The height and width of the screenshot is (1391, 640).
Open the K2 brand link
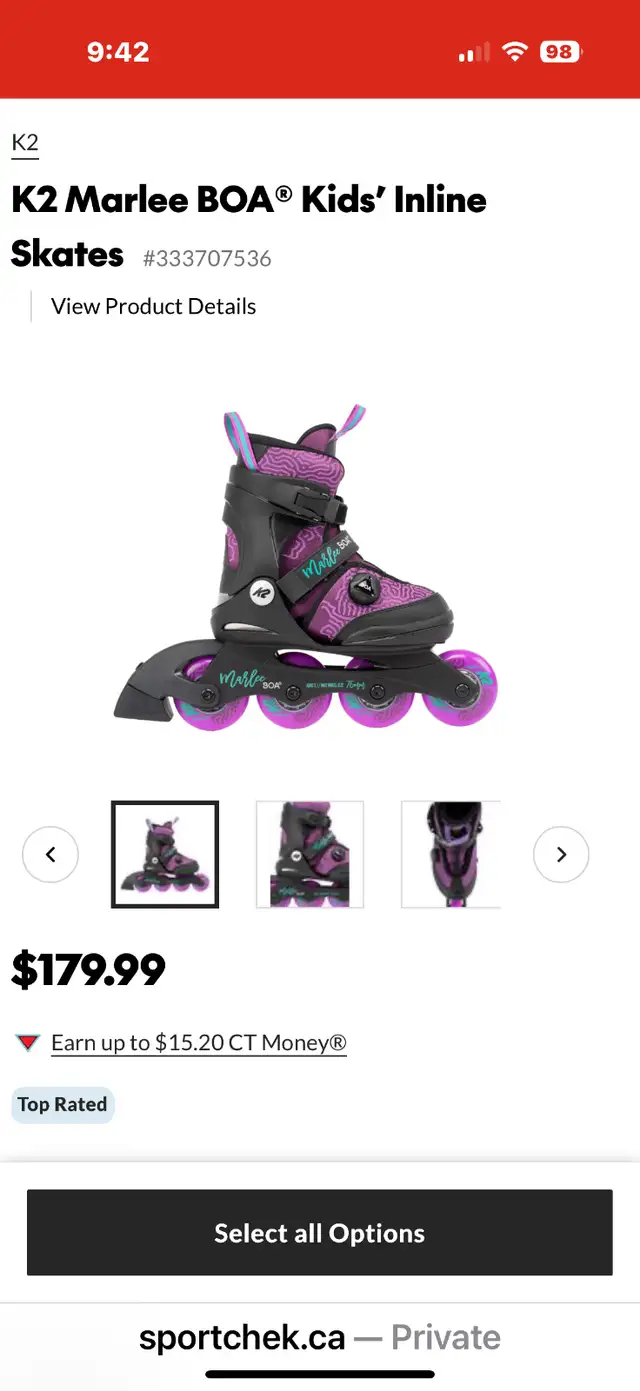[25, 143]
